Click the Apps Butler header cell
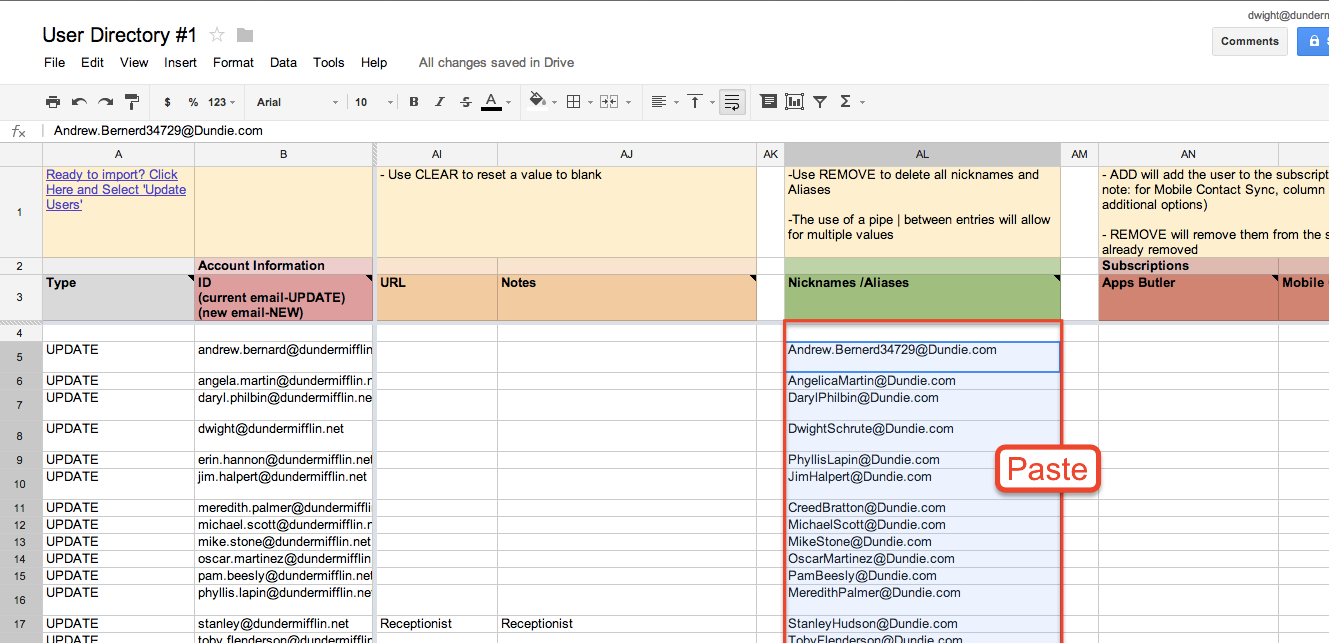This screenshot has height=643, width=1329. pyautogui.click(x=1188, y=297)
